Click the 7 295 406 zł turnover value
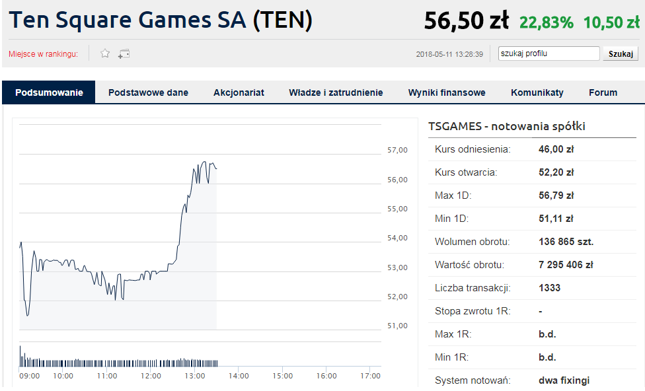 click(x=566, y=264)
